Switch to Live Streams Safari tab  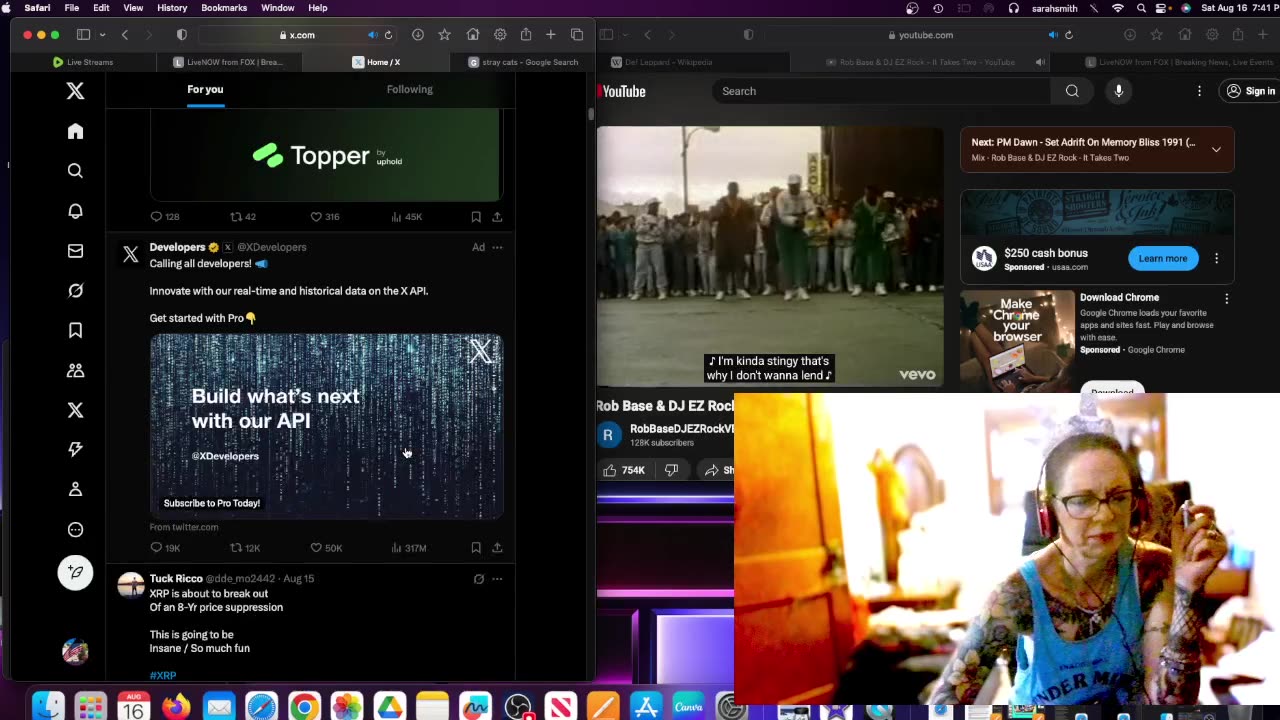[x=83, y=62]
